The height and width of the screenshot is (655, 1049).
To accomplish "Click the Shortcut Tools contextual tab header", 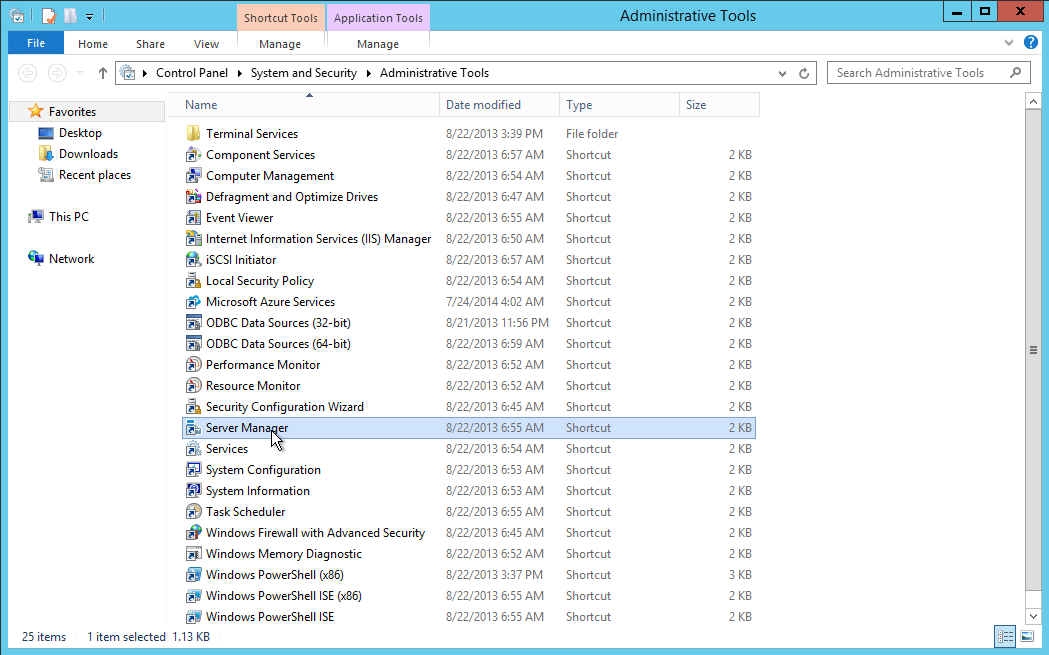I will (x=281, y=18).
